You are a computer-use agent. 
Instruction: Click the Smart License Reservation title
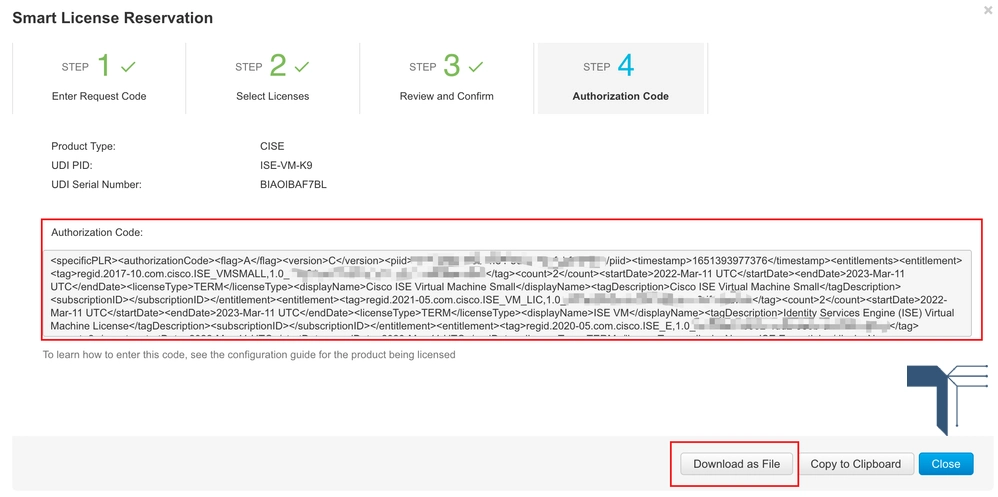tap(113, 18)
